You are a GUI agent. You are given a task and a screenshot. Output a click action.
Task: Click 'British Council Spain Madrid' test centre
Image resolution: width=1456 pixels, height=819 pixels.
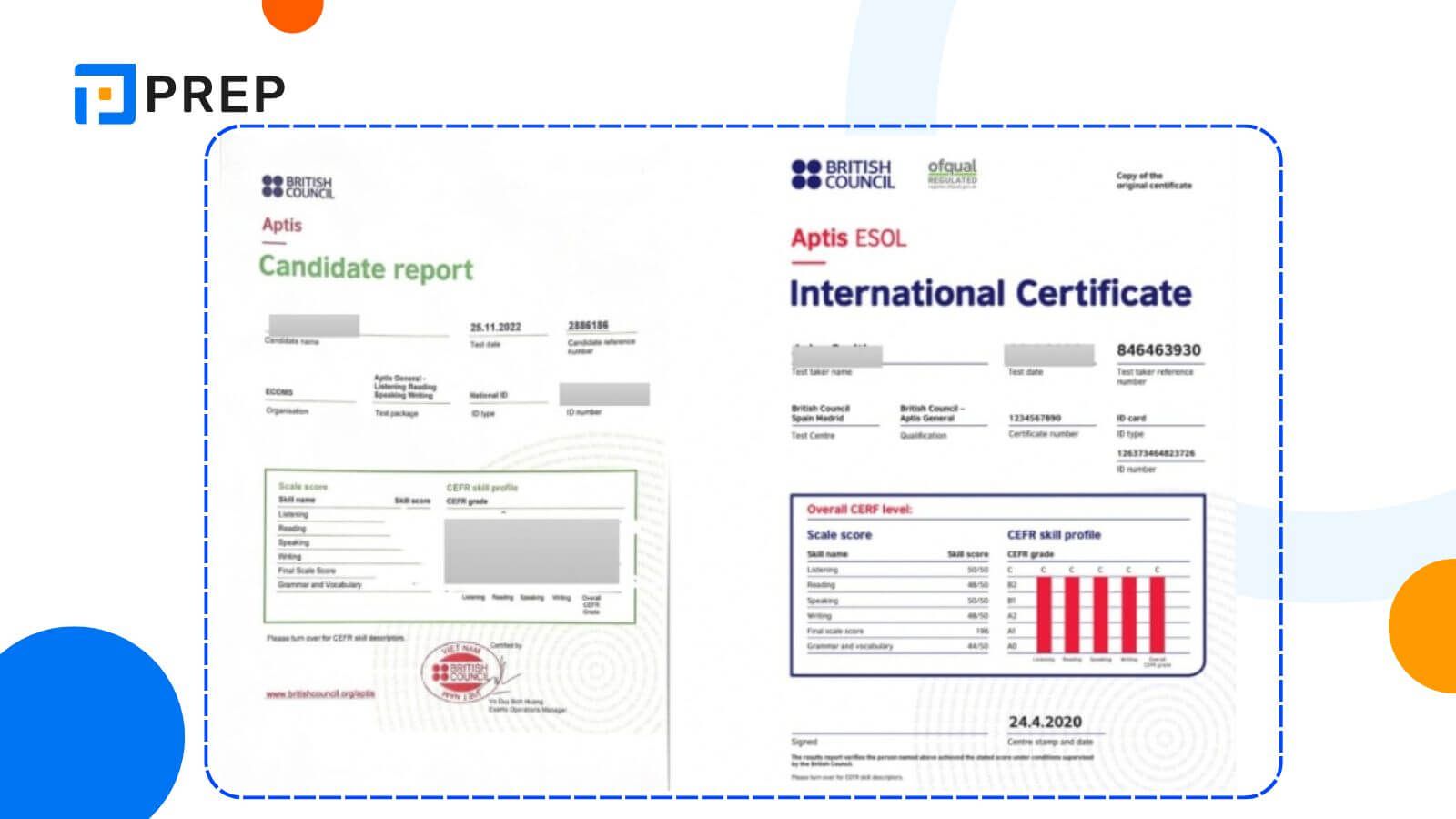[821, 413]
